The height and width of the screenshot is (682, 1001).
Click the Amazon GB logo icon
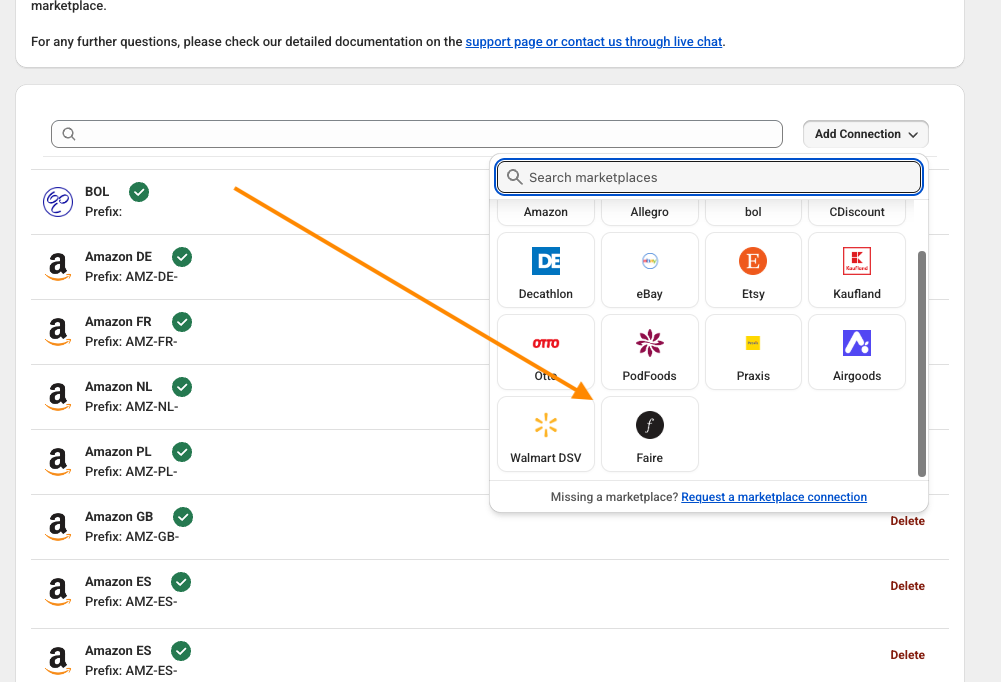(58, 526)
